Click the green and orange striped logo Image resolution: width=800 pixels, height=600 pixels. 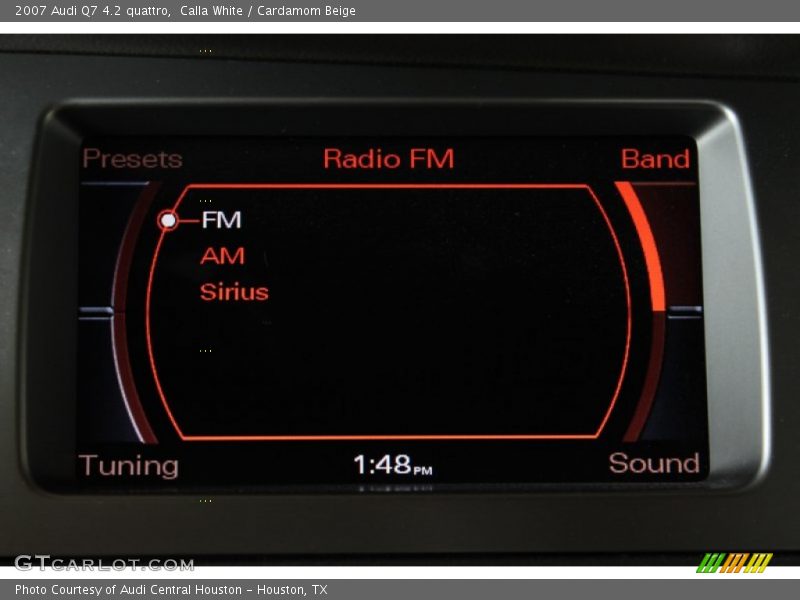[734, 562]
